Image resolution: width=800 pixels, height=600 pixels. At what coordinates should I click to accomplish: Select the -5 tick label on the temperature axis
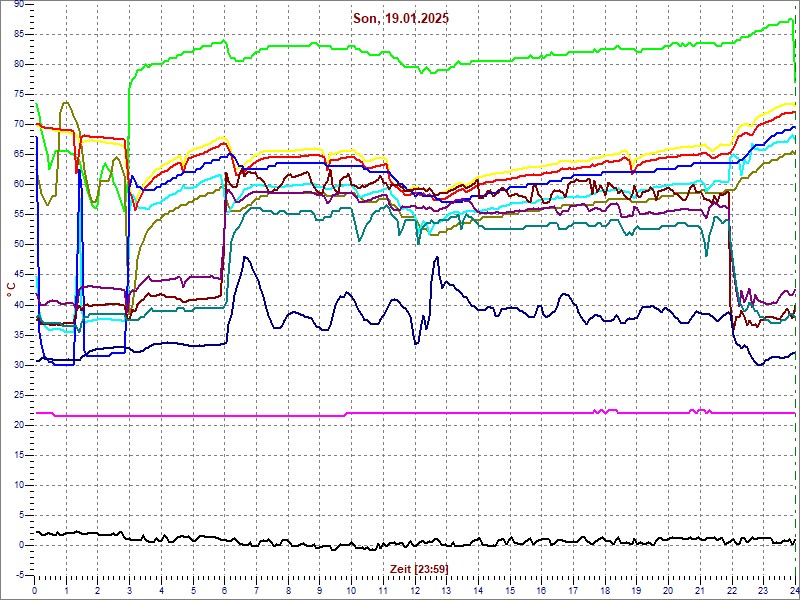click(x=19, y=576)
